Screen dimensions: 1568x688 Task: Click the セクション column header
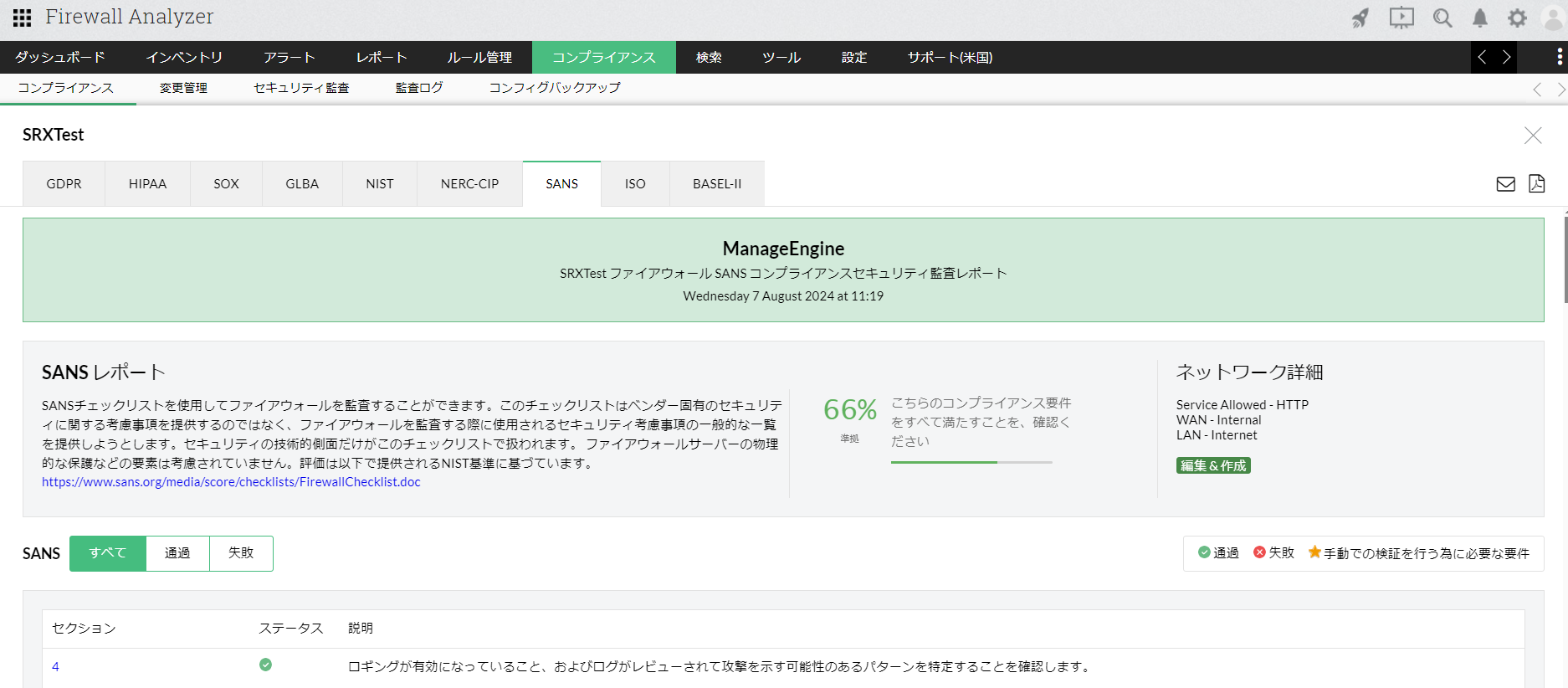click(x=84, y=629)
